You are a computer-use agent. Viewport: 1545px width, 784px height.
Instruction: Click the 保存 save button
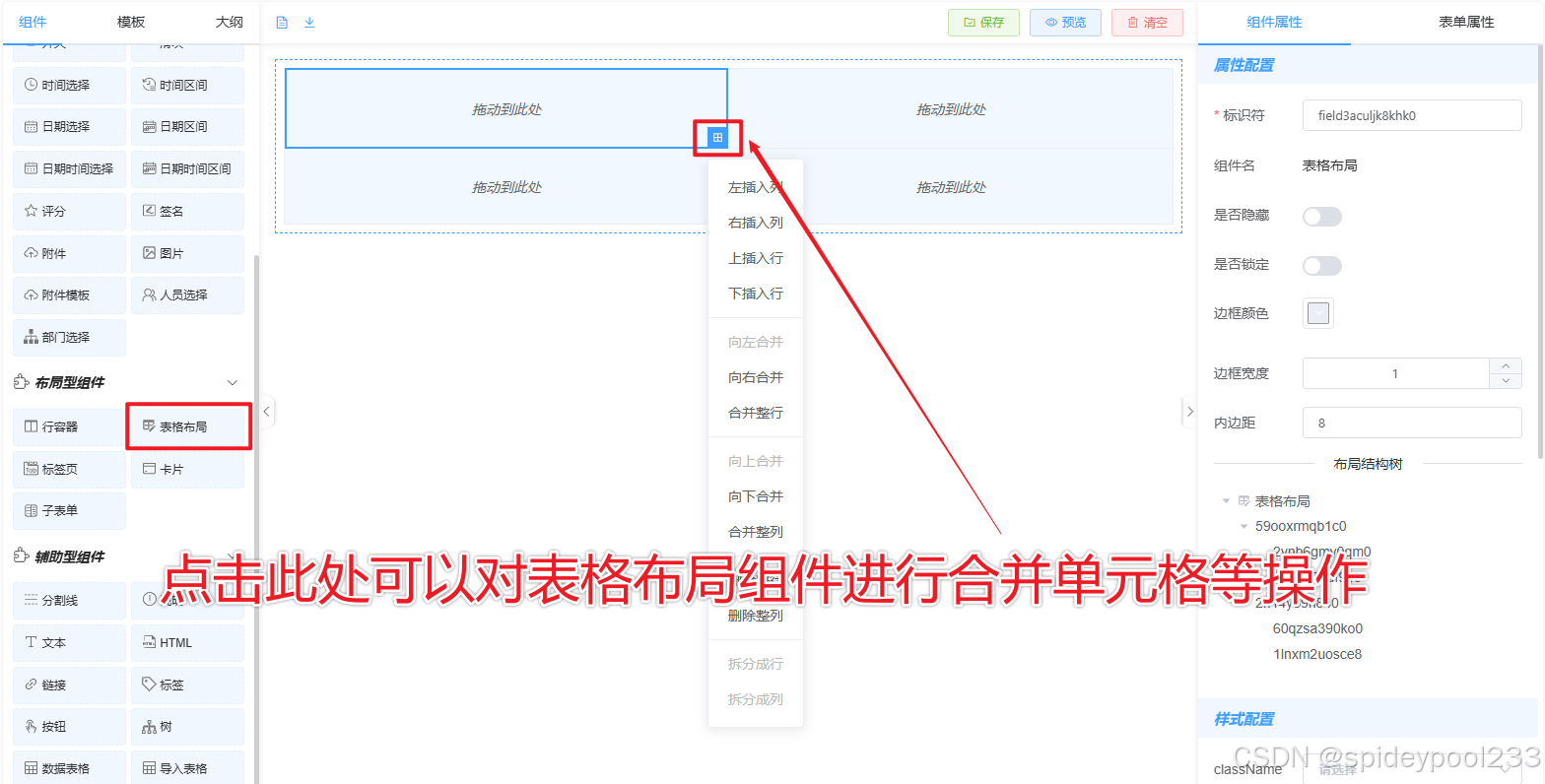[983, 23]
